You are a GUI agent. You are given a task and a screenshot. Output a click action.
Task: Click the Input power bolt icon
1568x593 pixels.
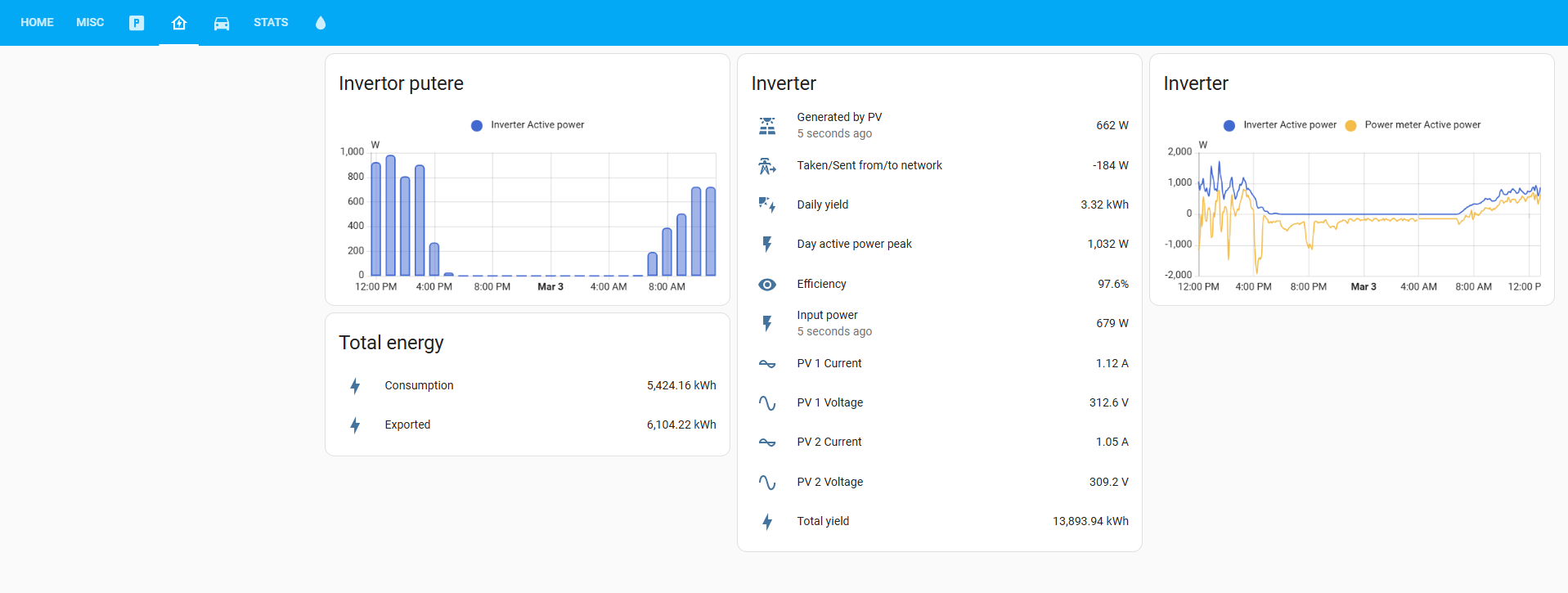(767, 324)
